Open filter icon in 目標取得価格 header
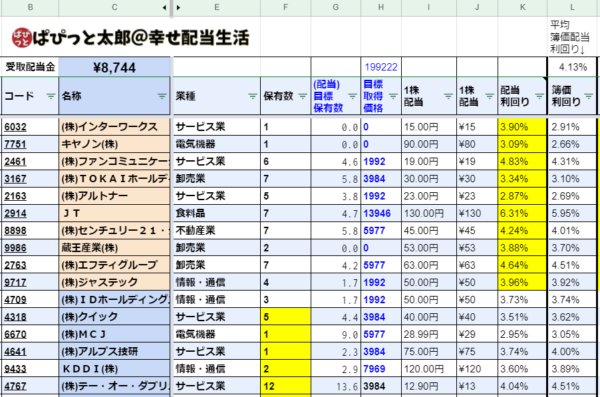Screen dimensions: 600x397 point(393,96)
